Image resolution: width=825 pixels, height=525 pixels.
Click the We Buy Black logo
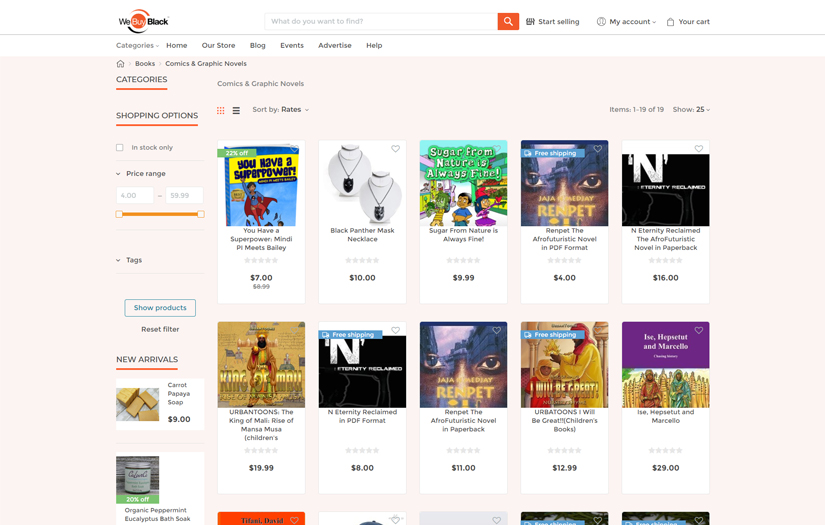(144, 21)
